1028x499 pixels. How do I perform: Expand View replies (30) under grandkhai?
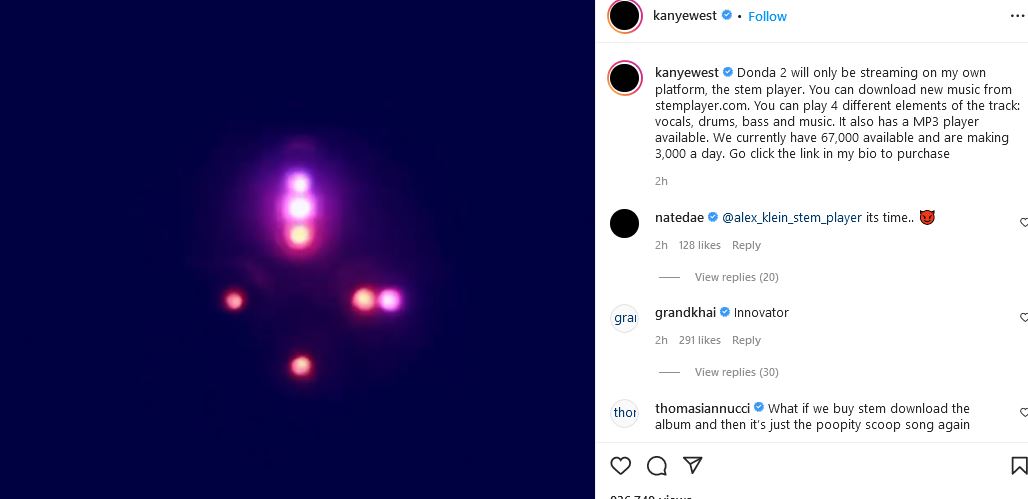(736, 372)
